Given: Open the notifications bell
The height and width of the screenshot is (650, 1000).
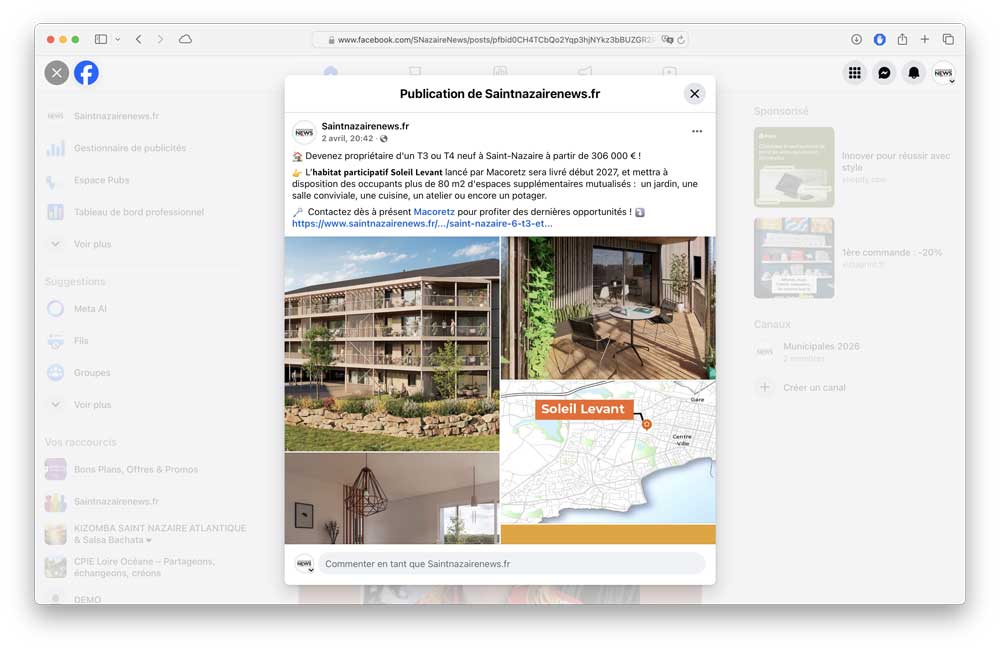Looking at the screenshot, I should coord(913,73).
